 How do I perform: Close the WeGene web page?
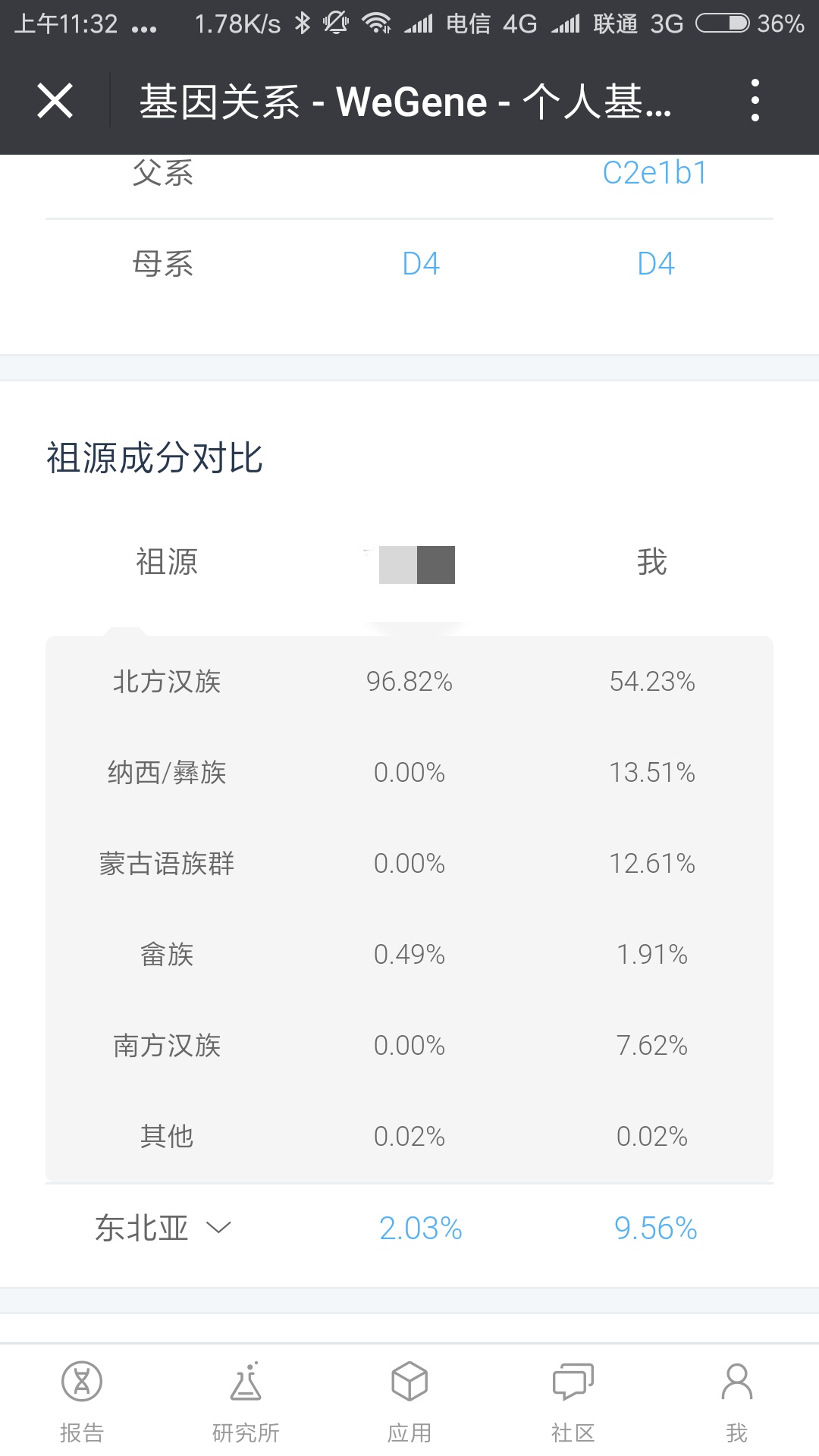pos(55,101)
